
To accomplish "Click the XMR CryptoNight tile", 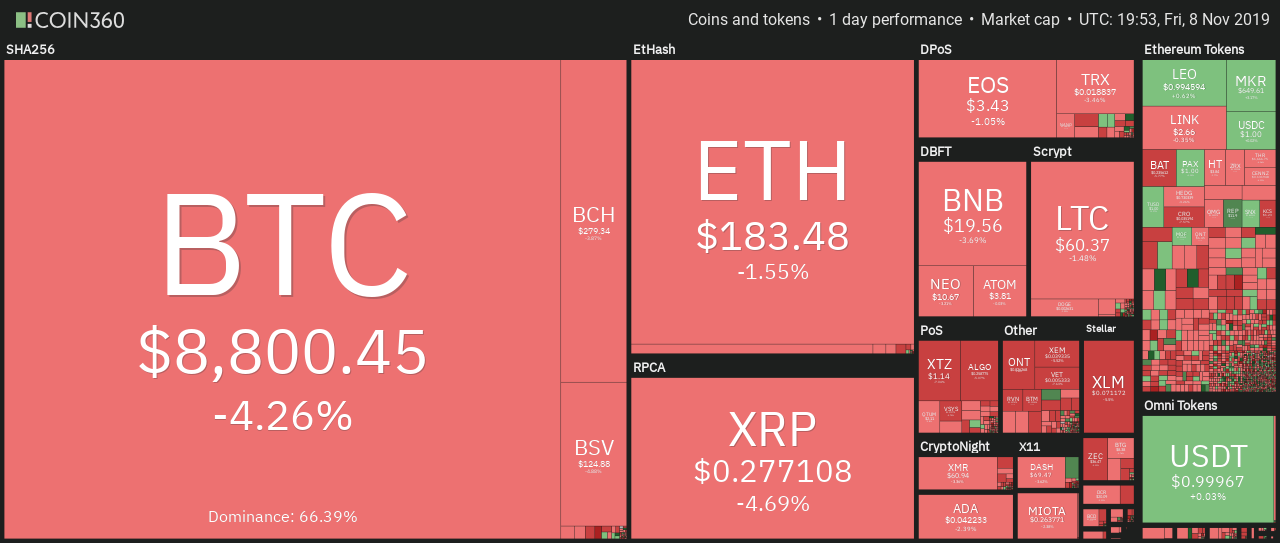I will (x=957, y=473).
